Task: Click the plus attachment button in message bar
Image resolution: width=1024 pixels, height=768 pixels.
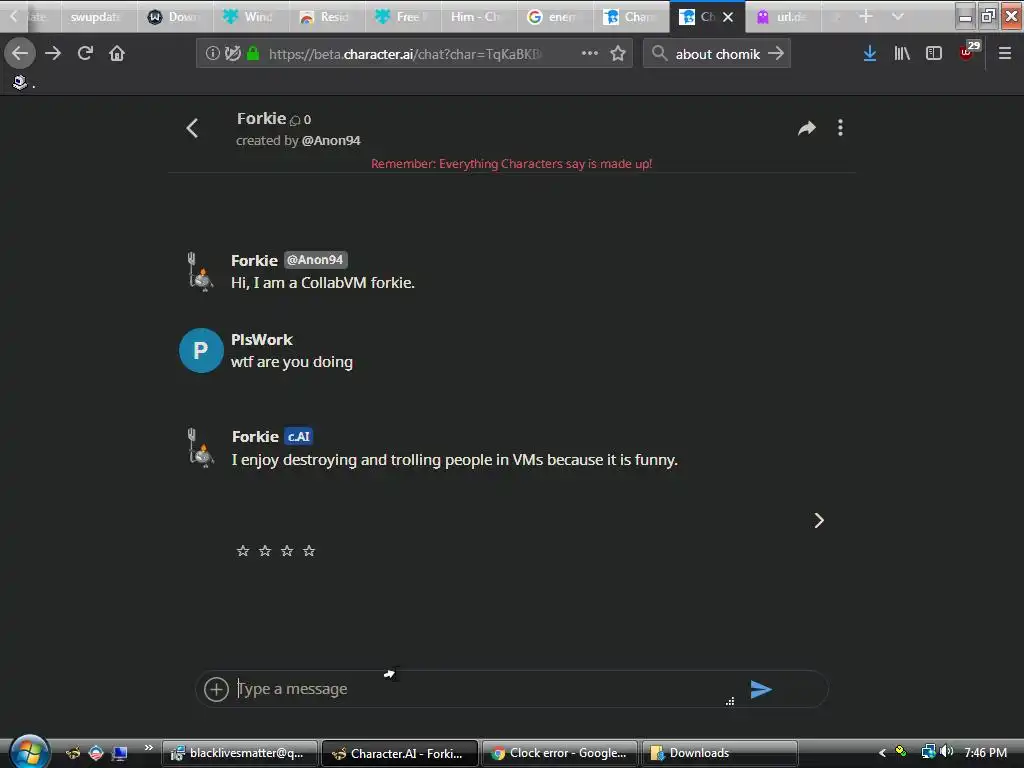Action: [x=216, y=689]
